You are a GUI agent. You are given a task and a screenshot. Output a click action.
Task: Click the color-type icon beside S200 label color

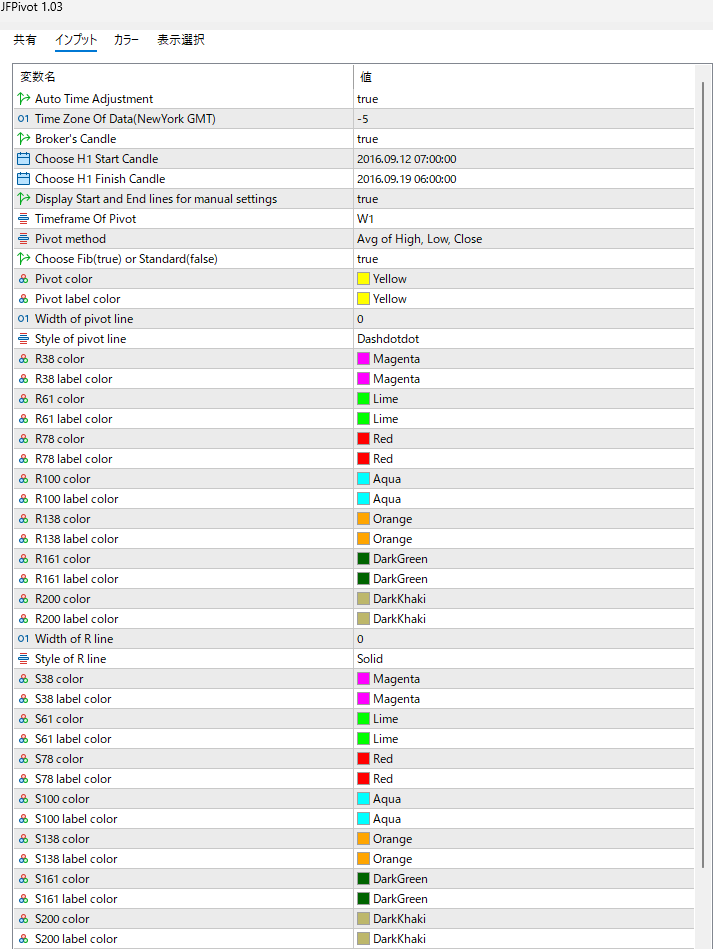tap(24, 938)
